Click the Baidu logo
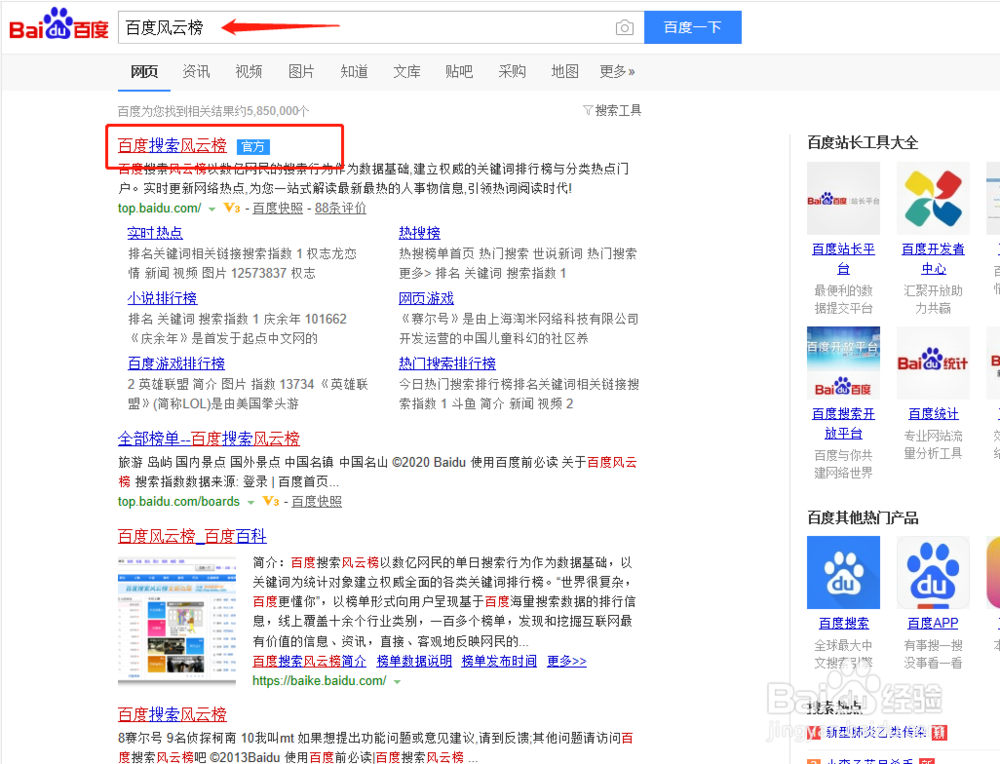 point(59,24)
